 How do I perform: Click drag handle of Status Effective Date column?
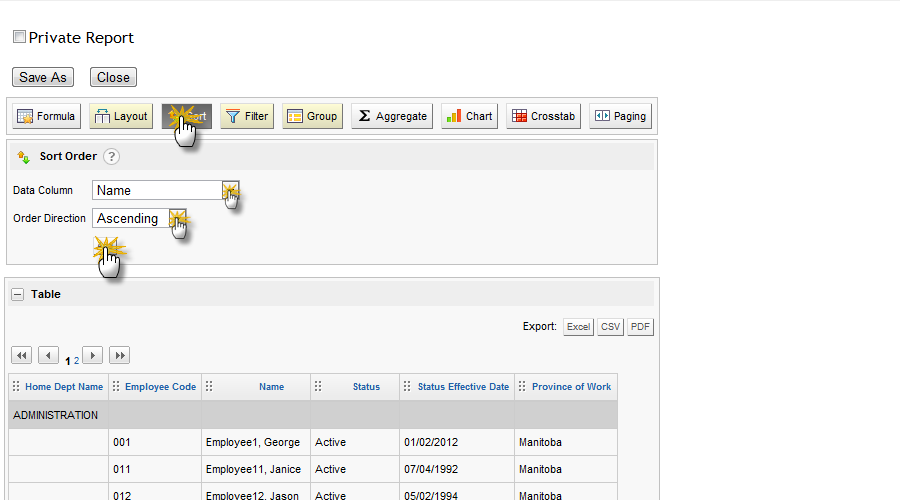coord(407,386)
